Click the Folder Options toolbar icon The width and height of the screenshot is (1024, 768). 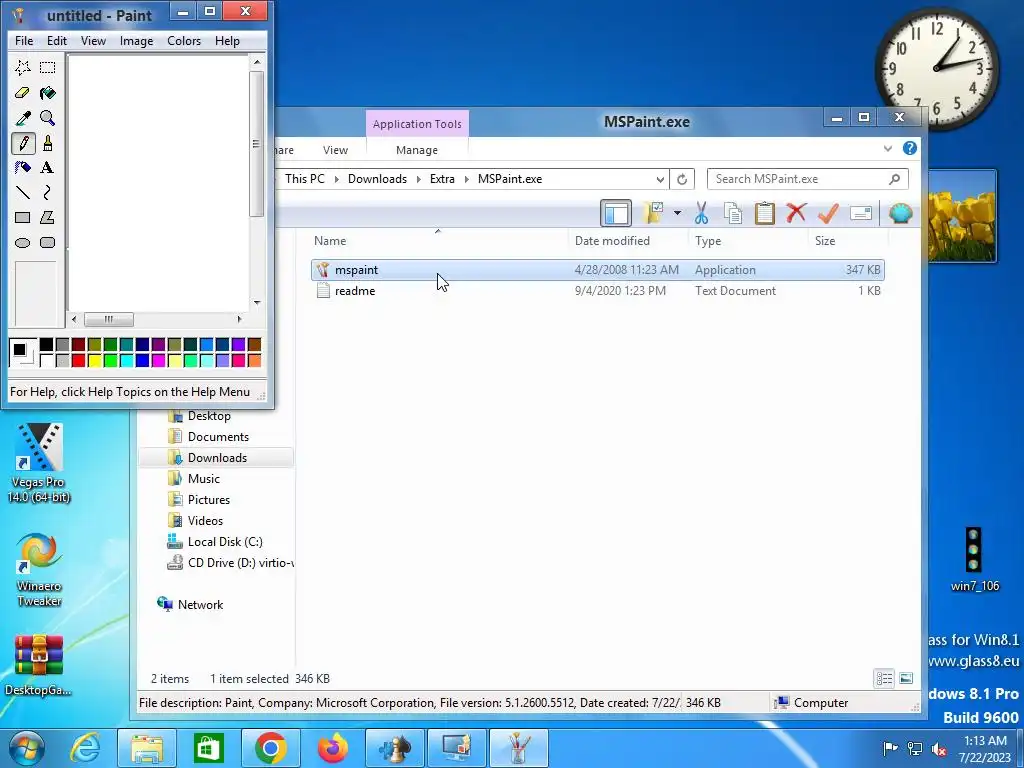pyautogui.click(x=654, y=213)
